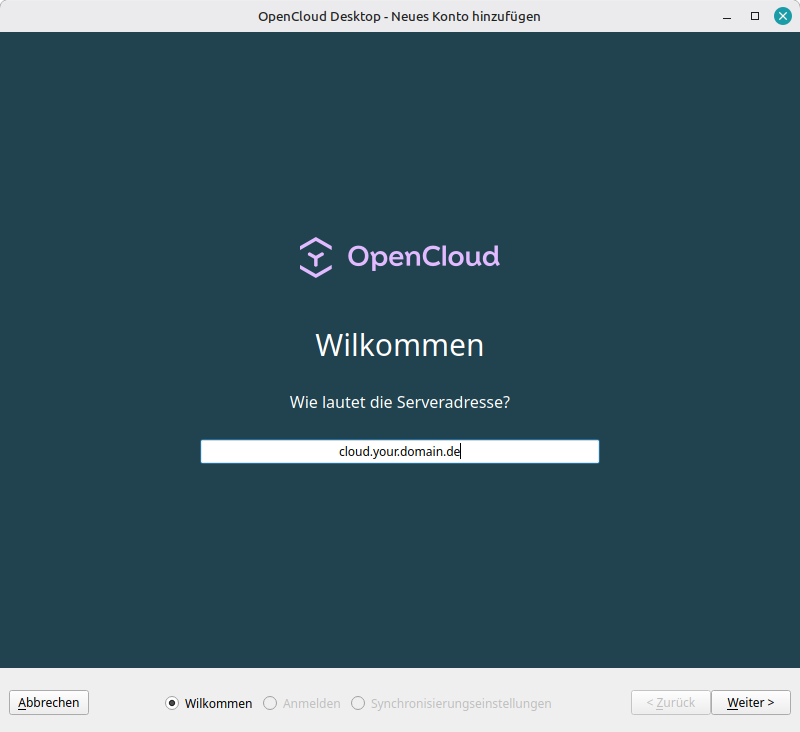The image size is (800, 732).
Task: Select the Wilkommen step radio button
Action: [x=172, y=703]
